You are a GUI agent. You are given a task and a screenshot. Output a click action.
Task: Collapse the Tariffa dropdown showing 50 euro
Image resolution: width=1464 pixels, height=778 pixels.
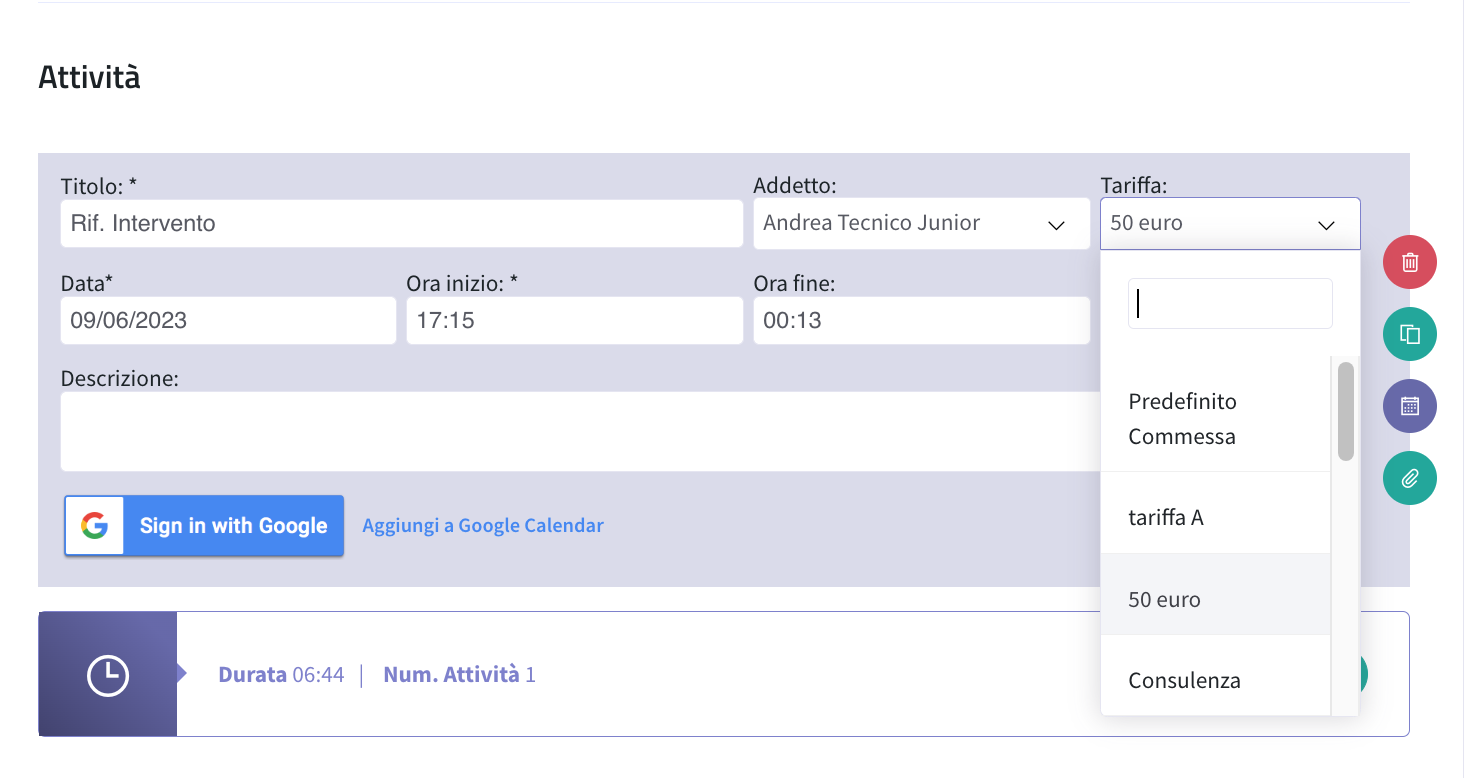pyautogui.click(x=1230, y=223)
